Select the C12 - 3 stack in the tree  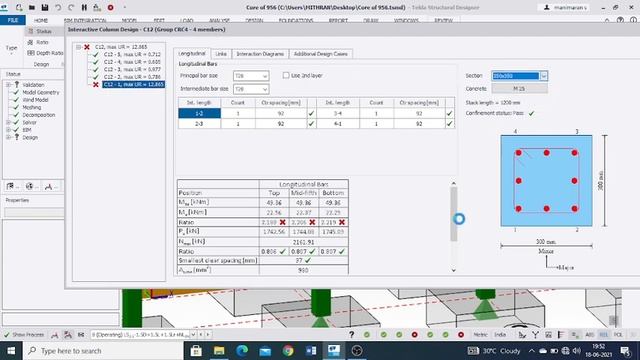[132, 69]
